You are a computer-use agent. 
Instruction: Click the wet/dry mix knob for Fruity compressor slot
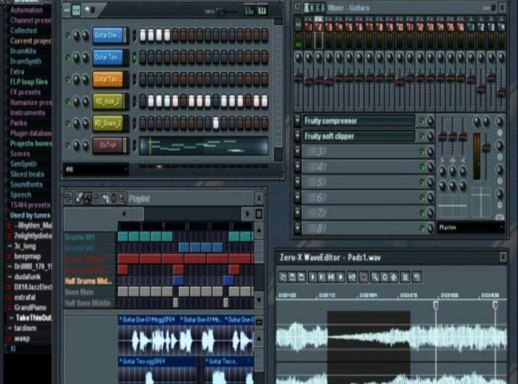pos(430,121)
